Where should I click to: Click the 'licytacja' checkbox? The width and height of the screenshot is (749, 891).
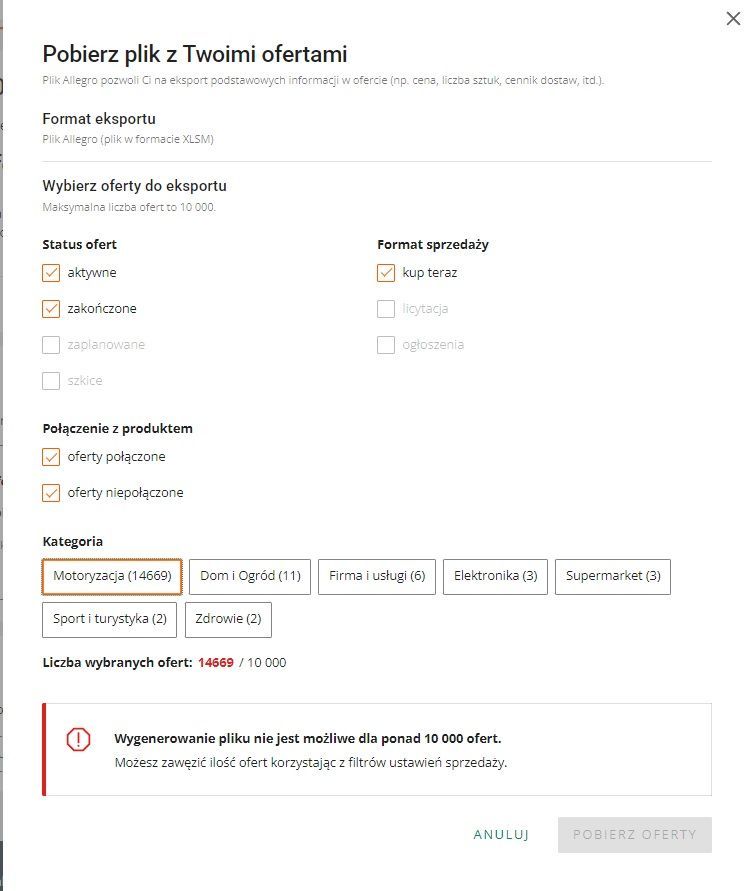pyautogui.click(x=386, y=309)
